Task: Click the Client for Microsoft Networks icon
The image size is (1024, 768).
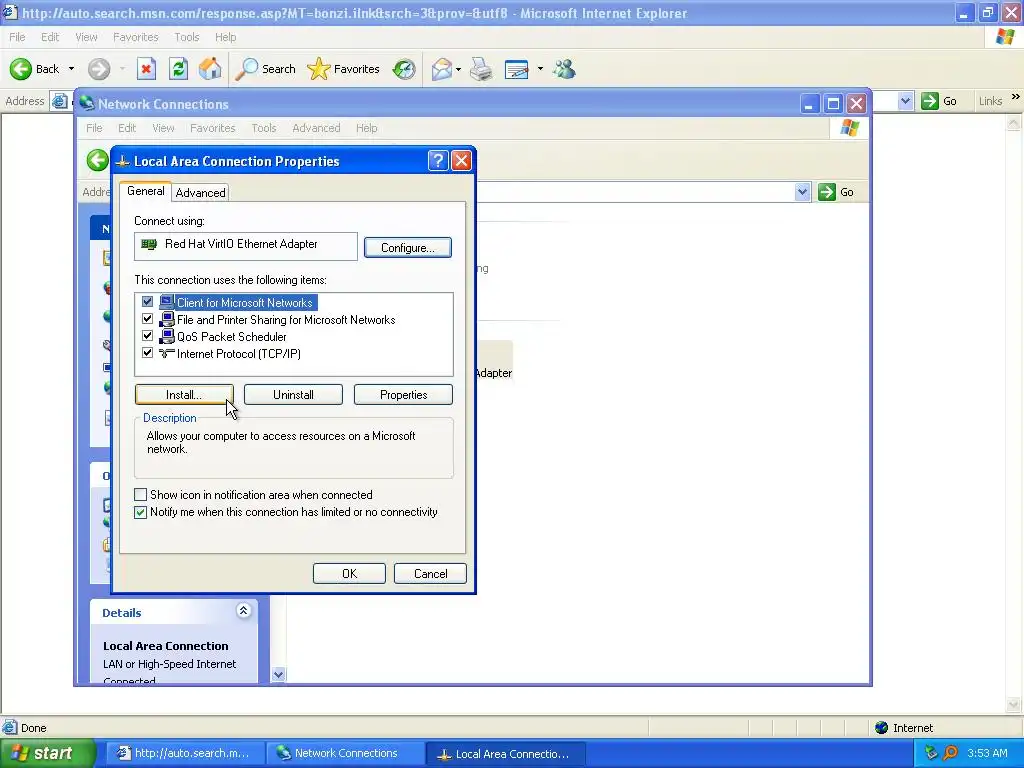Action: 167,302
